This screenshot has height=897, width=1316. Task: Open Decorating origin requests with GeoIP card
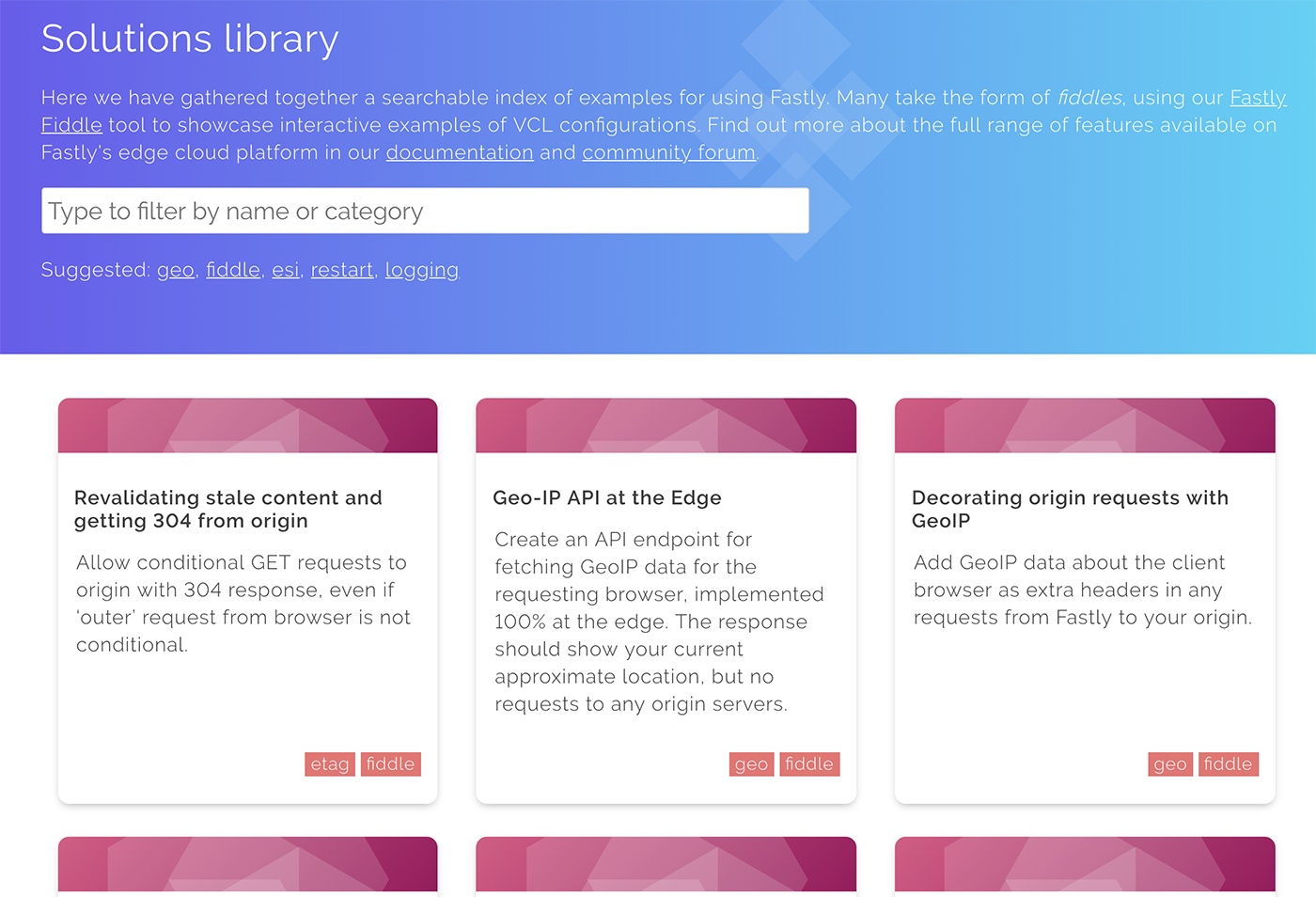coord(1070,509)
